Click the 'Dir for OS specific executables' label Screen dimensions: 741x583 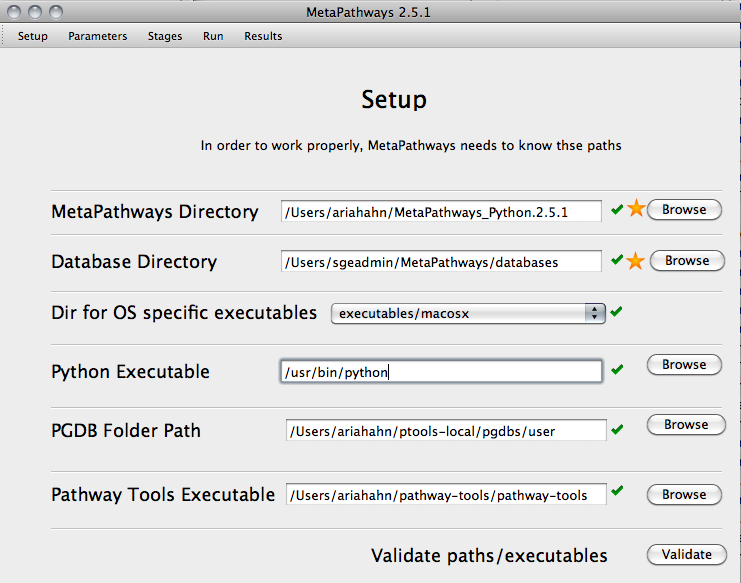click(x=184, y=313)
